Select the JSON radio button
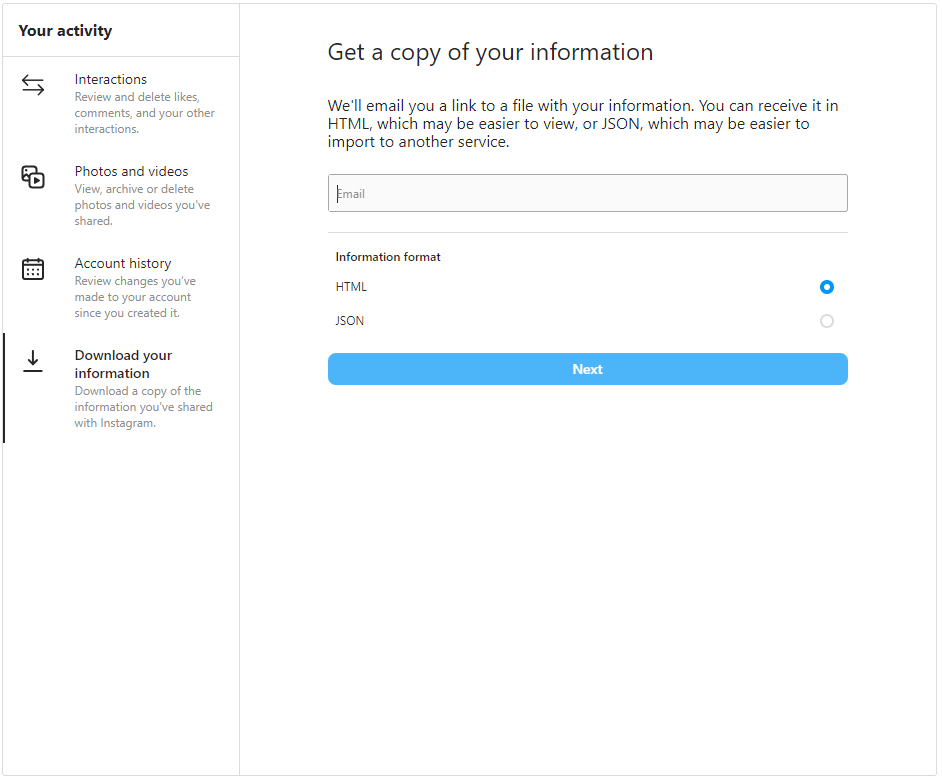This screenshot has height=777, width=942. [827, 321]
